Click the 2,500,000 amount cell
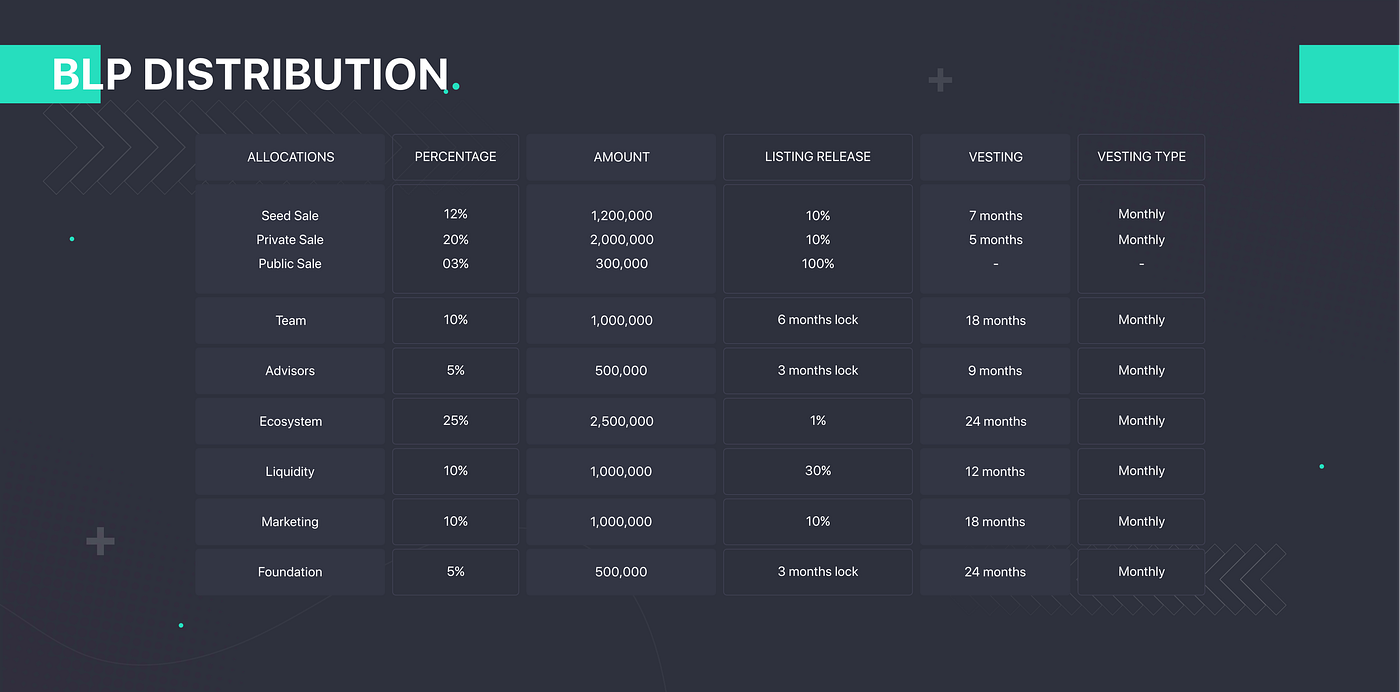The image size is (1400, 692). [x=621, y=422]
